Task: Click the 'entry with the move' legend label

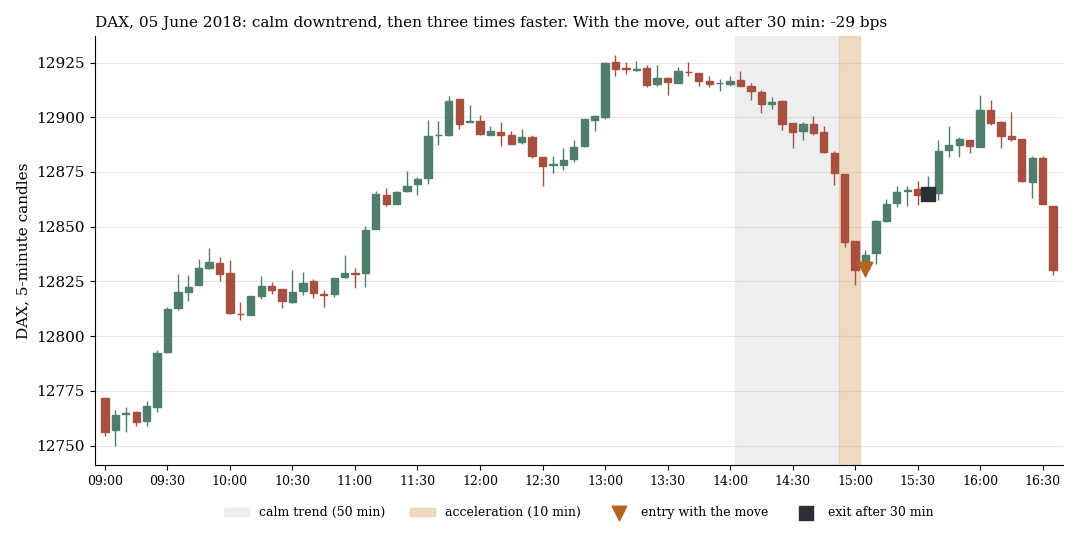Action: [x=704, y=512]
